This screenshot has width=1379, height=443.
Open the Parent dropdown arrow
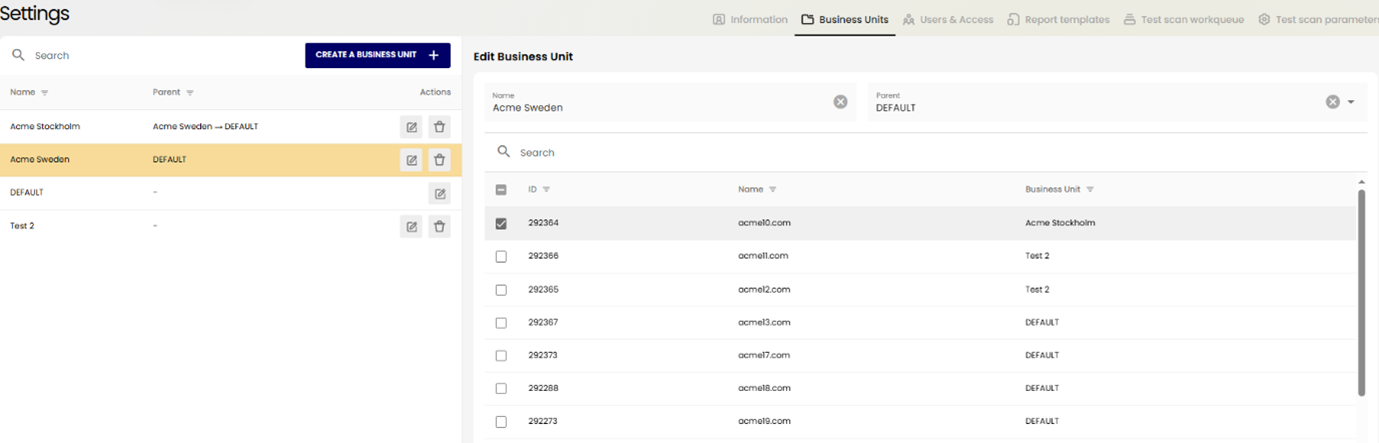1351,102
